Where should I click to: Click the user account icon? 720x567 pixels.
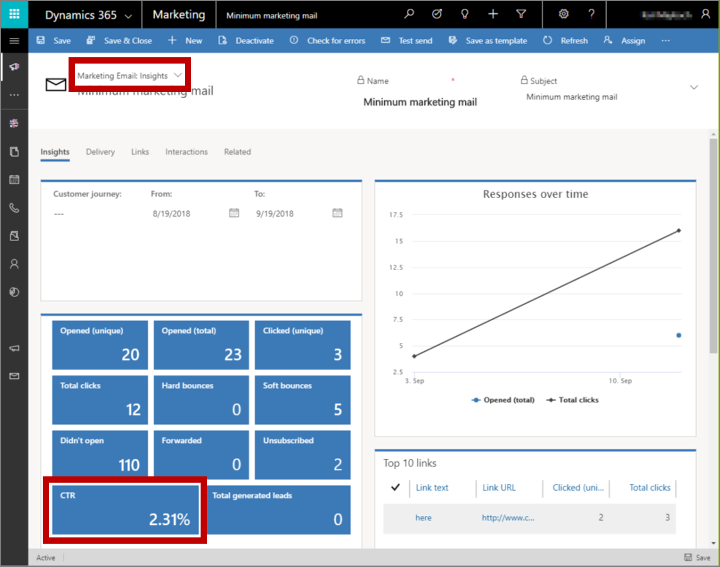(x=706, y=15)
